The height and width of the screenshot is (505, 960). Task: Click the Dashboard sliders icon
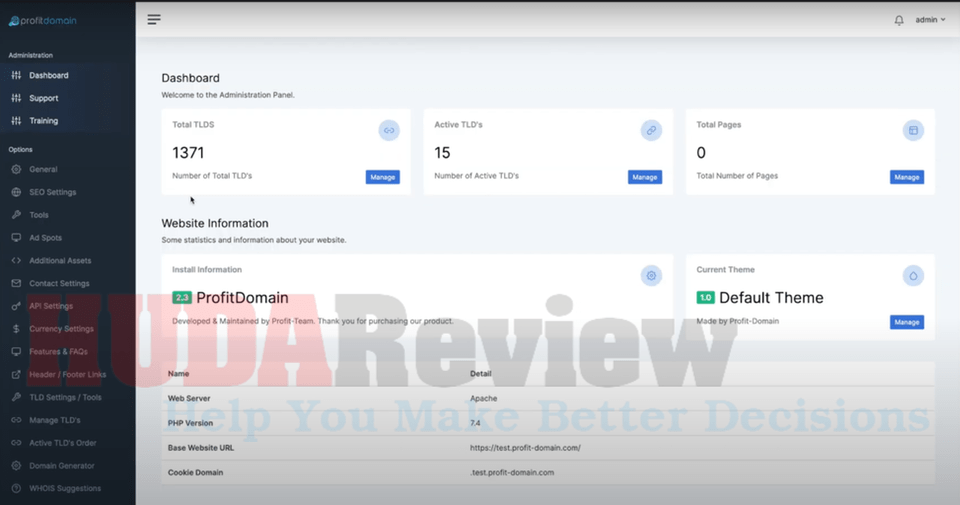click(16, 75)
